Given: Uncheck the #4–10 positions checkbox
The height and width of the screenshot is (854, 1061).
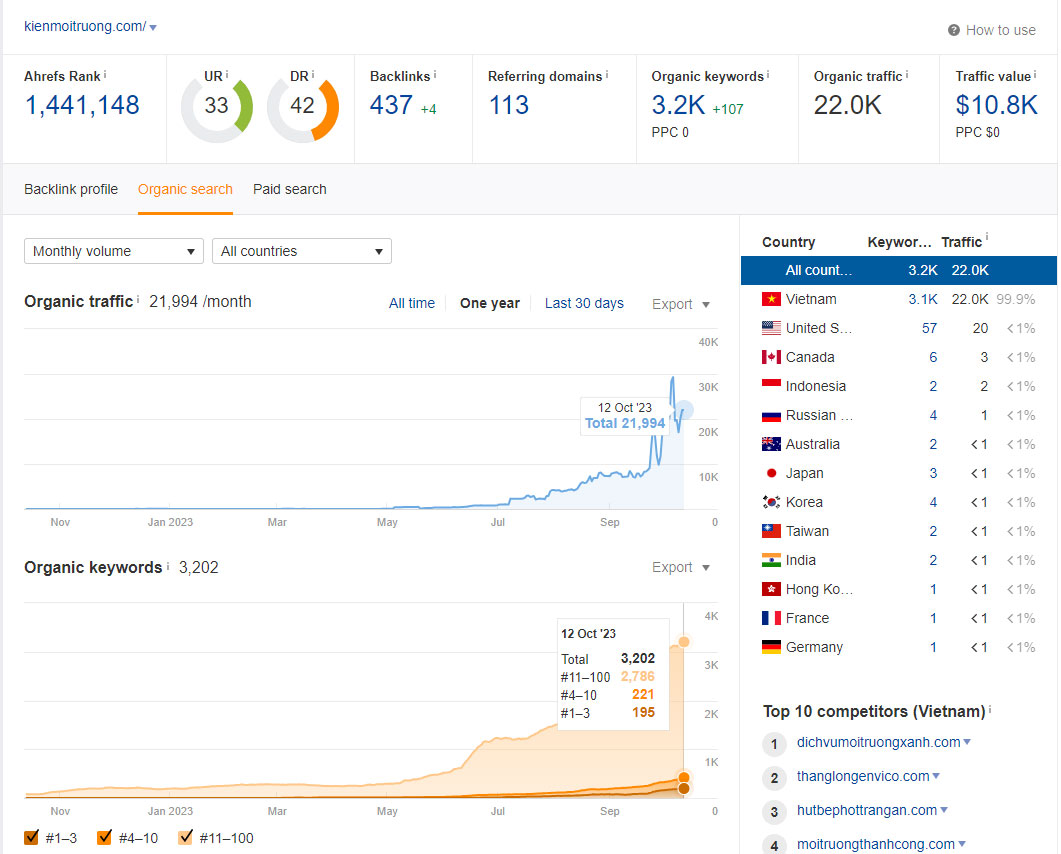Looking at the screenshot, I should coord(104,837).
